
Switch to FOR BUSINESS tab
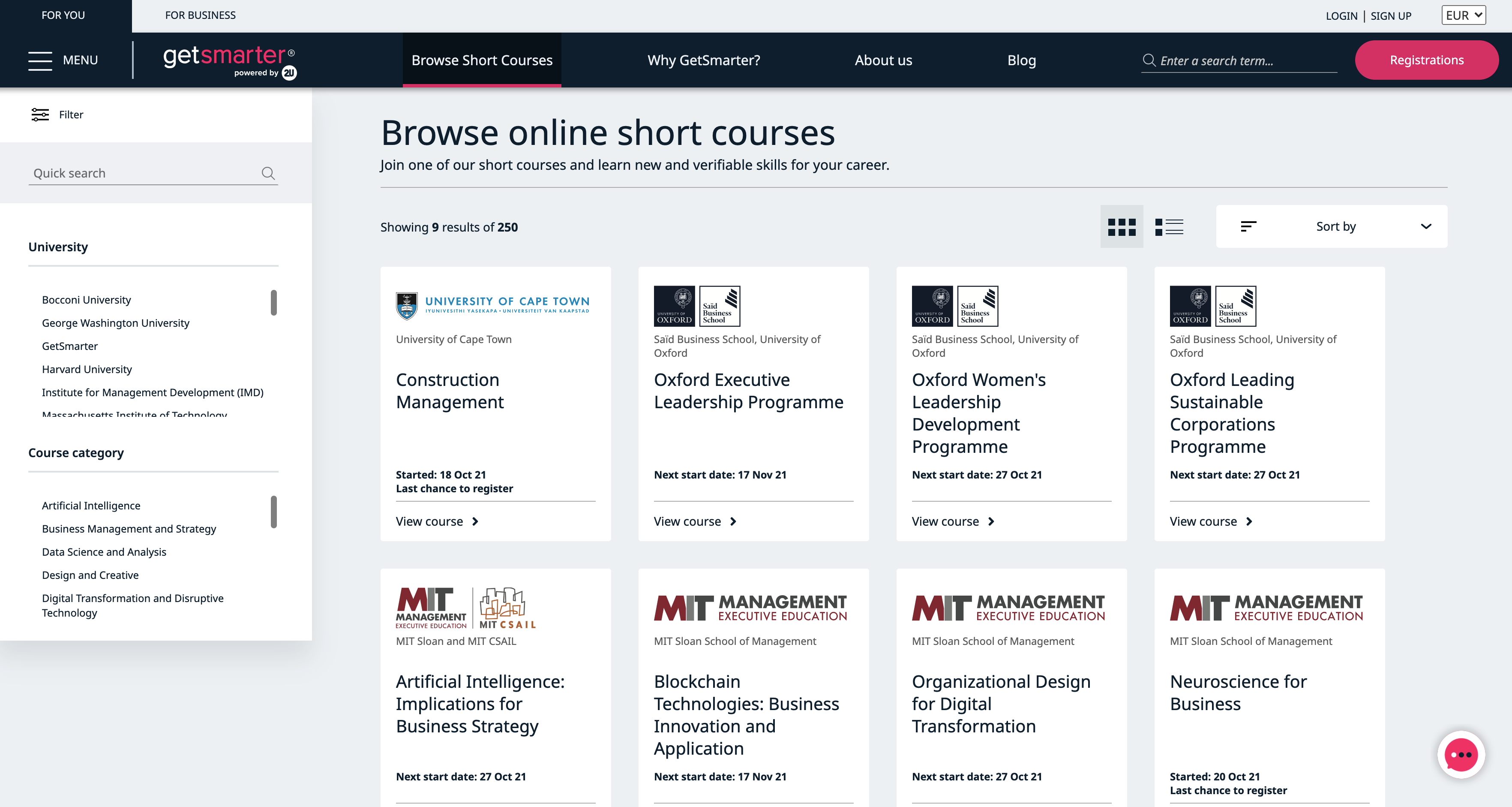200,15
